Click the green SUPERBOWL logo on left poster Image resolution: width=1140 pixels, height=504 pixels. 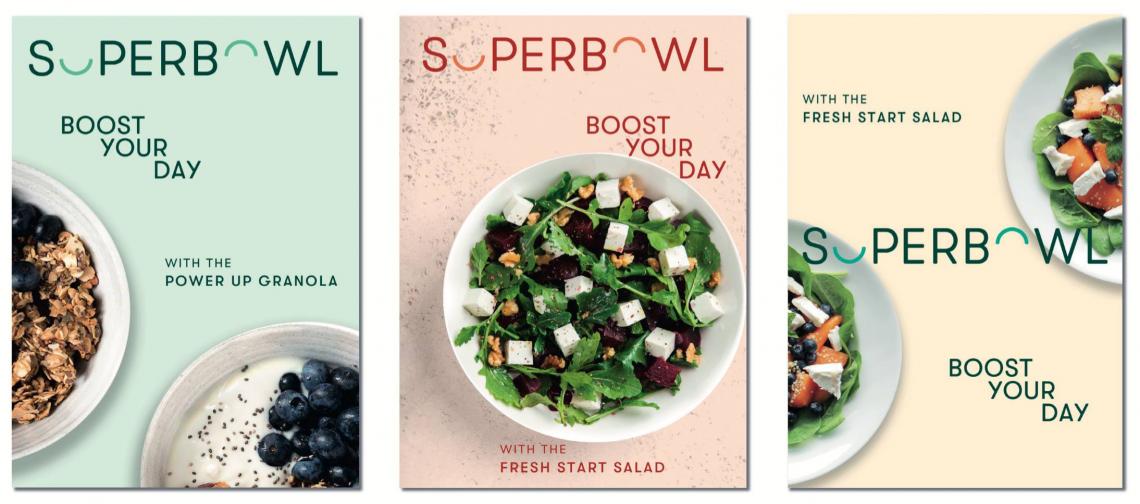tap(183, 58)
